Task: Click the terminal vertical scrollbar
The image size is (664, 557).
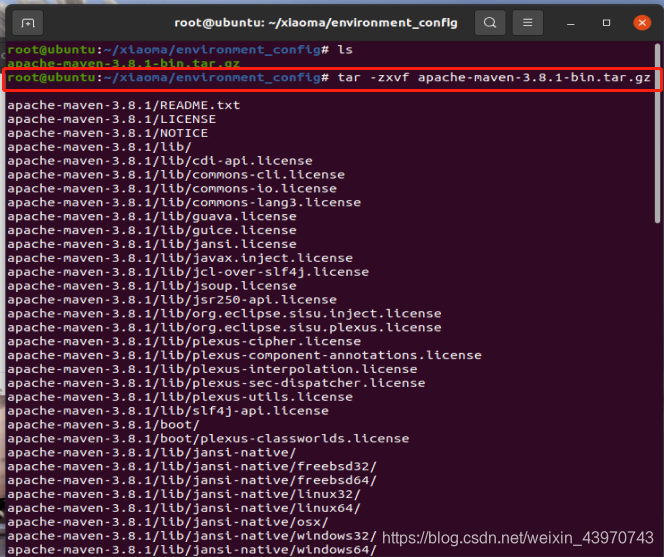Action: [x=658, y=133]
